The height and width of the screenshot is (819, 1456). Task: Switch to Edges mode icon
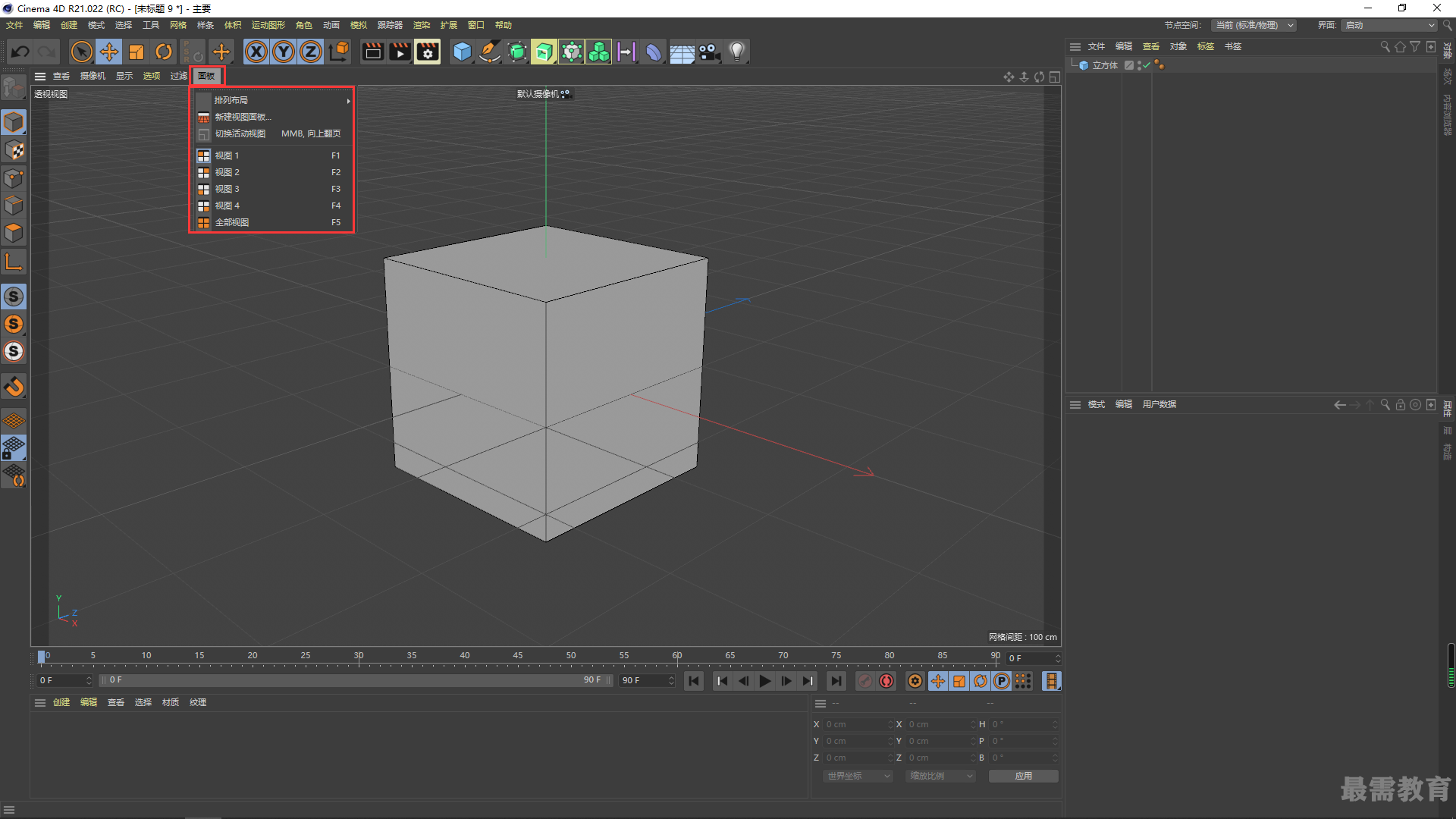pos(14,206)
